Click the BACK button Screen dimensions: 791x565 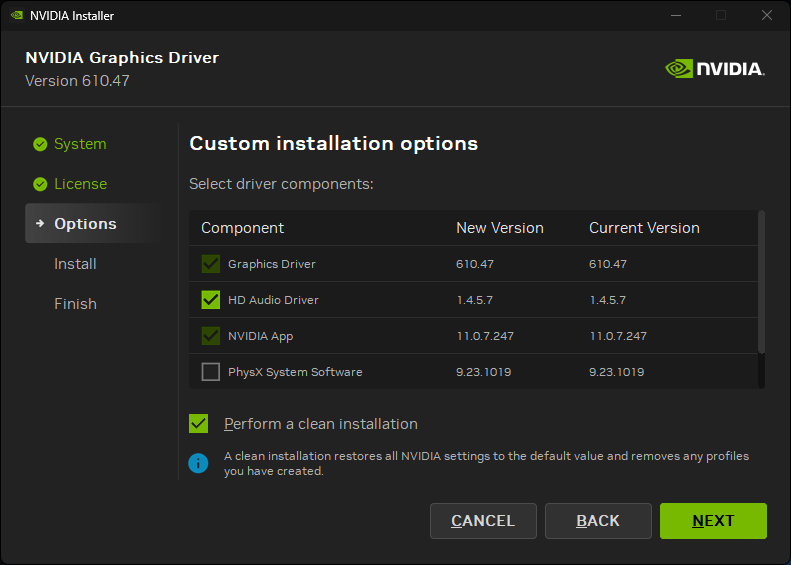[598, 521]
